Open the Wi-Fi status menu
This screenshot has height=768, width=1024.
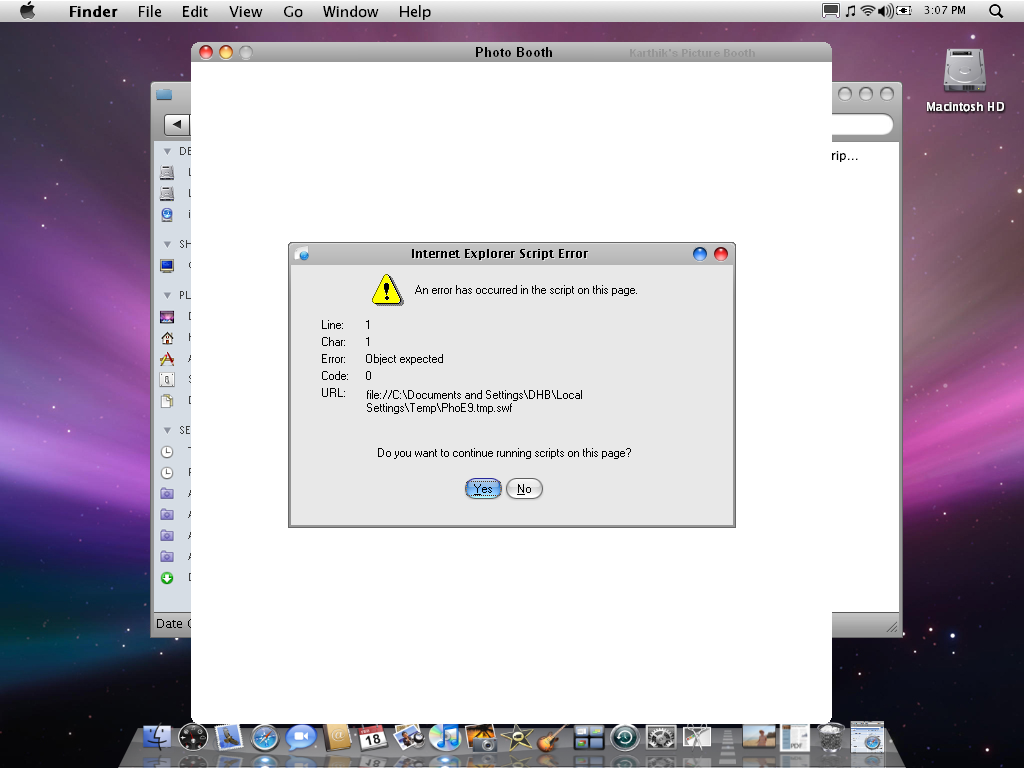pos(867,10)
